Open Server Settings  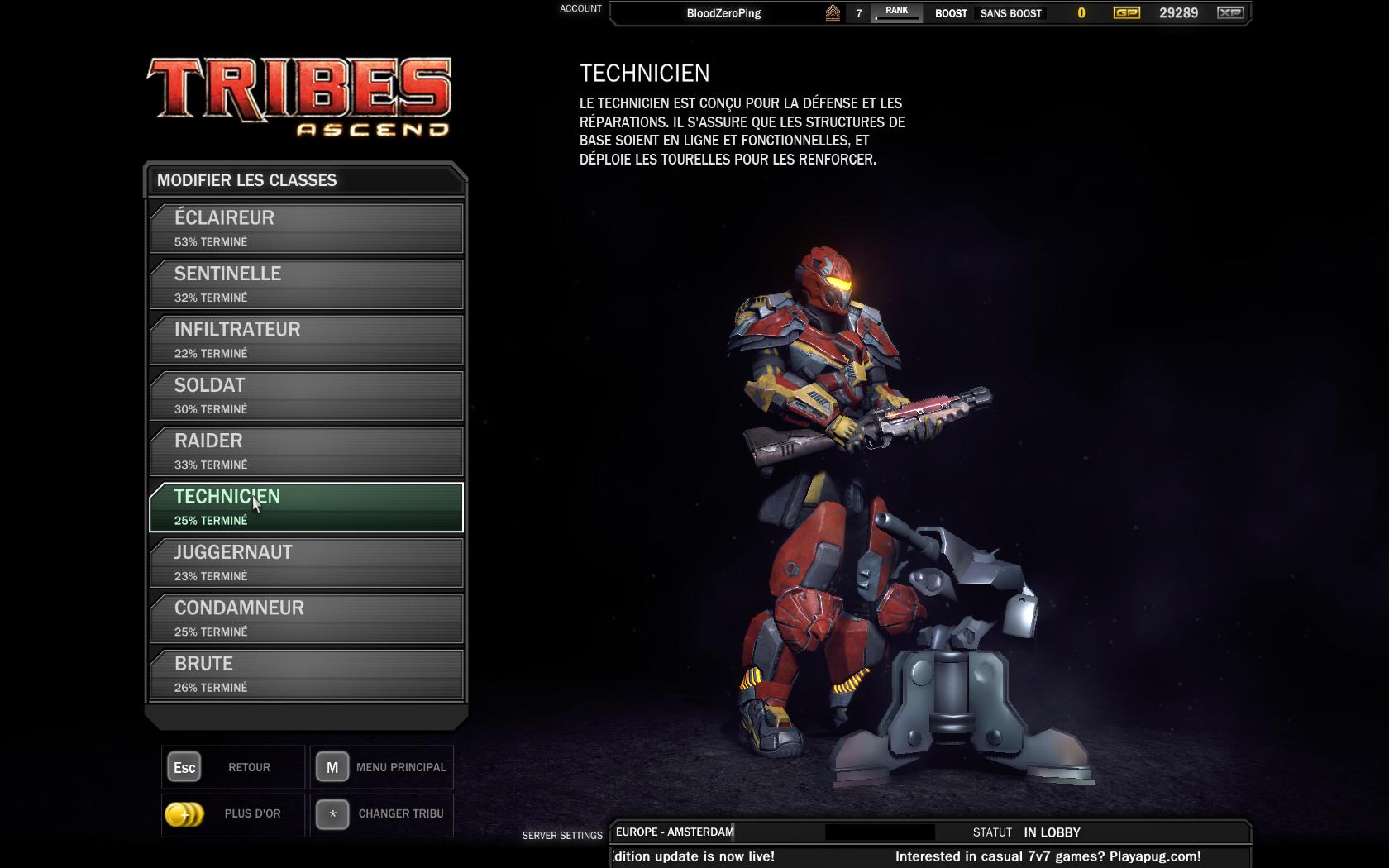click(562, 836)
